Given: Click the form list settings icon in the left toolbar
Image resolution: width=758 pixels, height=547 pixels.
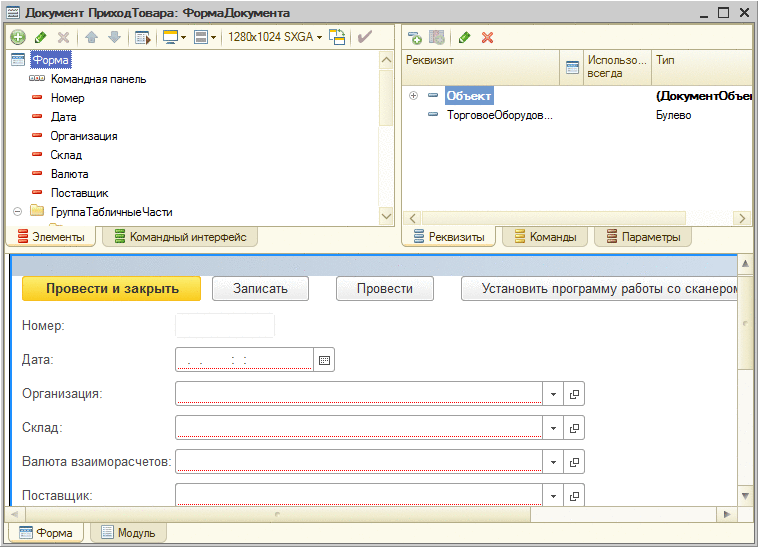Looking at the screenshot, I should (143, 37).
